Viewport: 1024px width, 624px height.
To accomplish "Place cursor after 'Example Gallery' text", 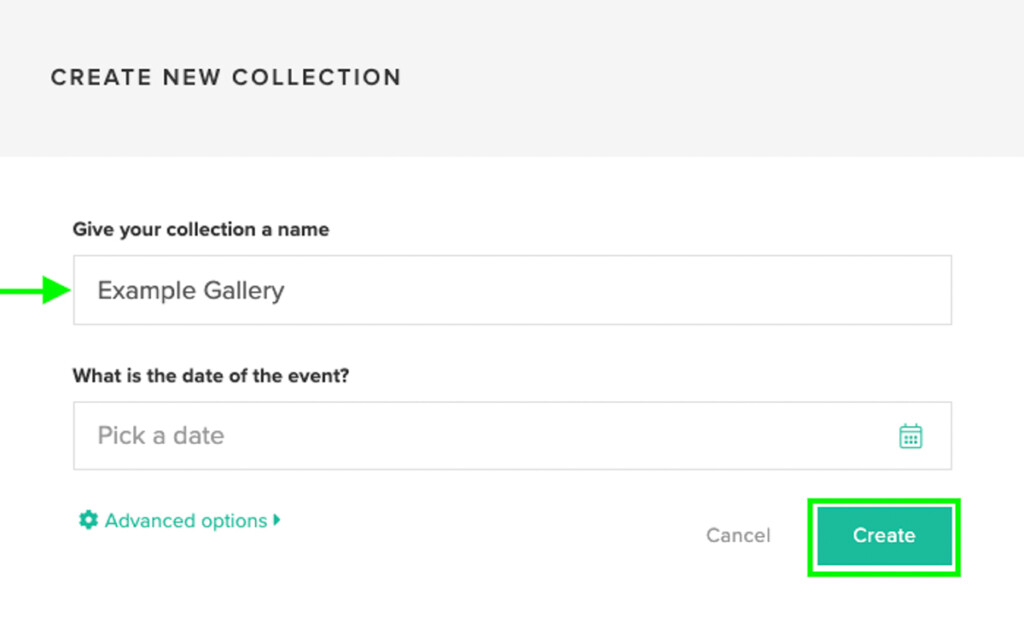I will pos(286,290).
